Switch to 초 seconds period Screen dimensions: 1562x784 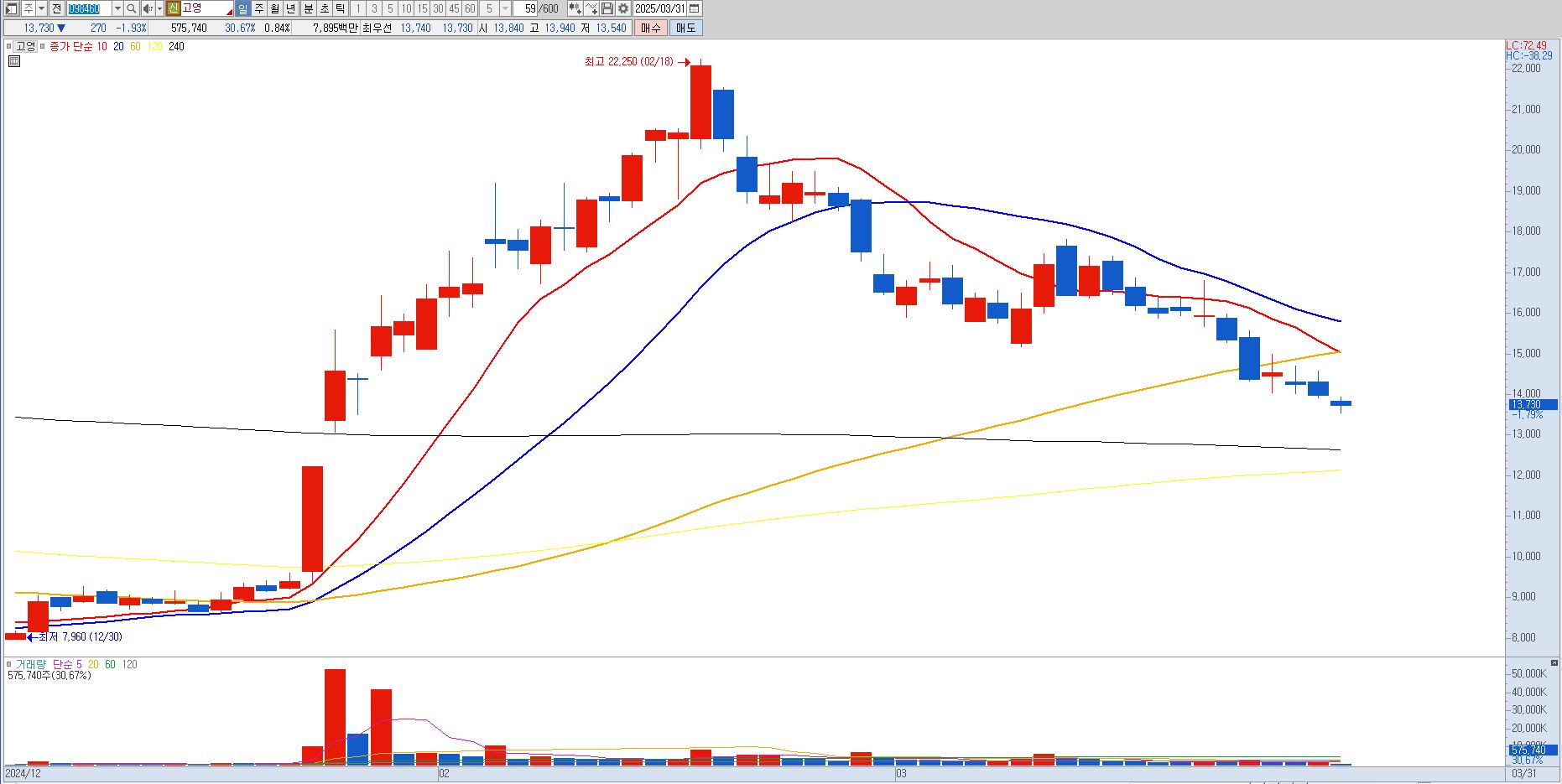click(x=325, y=8)
